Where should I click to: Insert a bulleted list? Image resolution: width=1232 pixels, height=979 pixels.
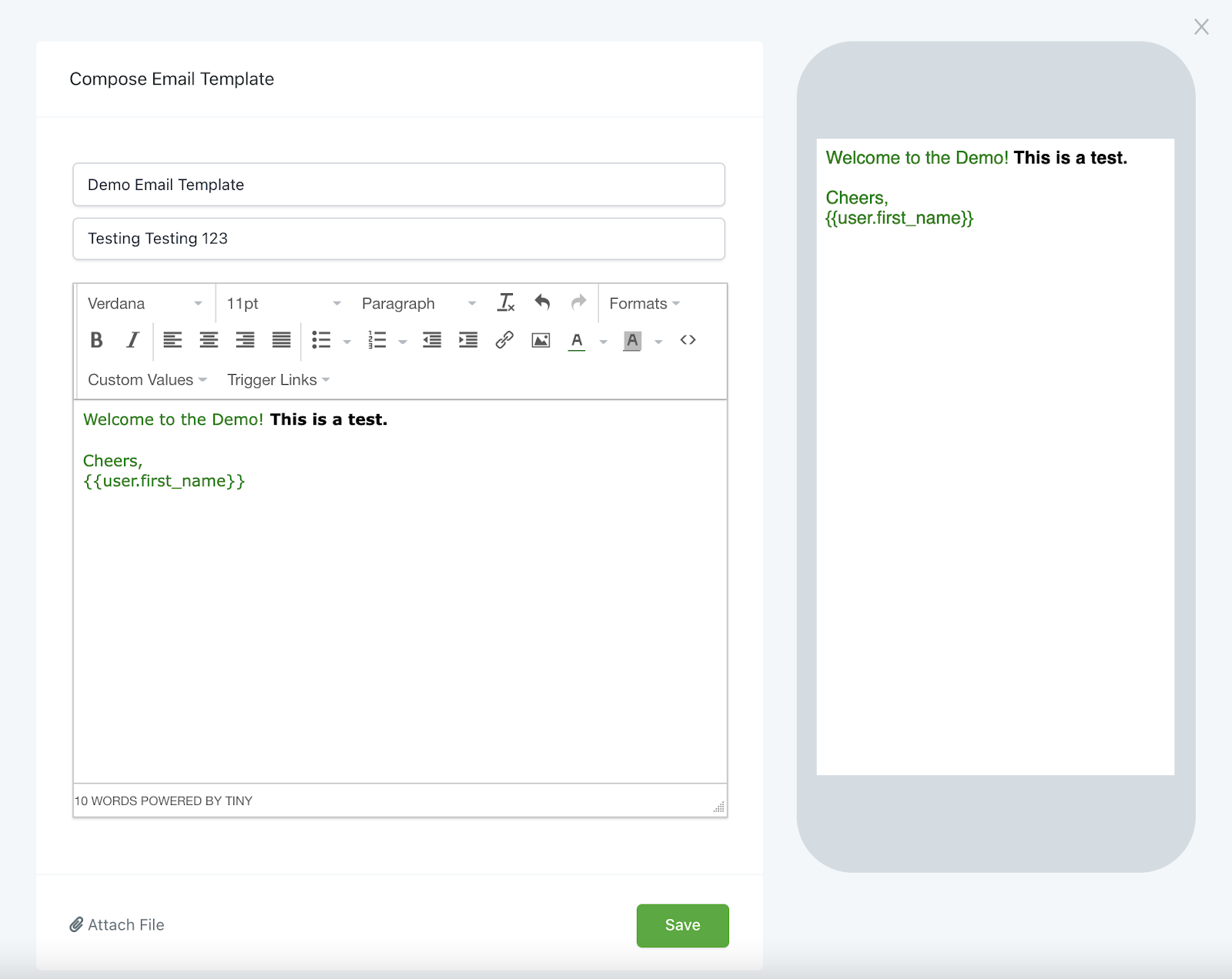[321, 340]
